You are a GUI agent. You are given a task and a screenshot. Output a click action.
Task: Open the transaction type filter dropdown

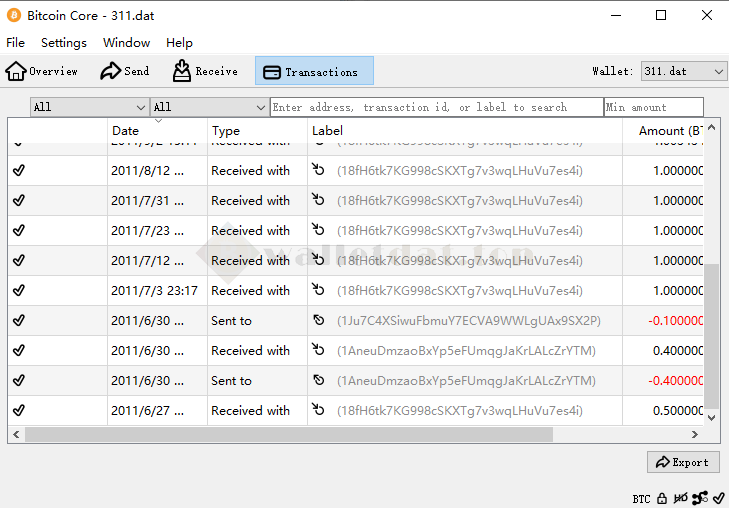click(209, 107)
